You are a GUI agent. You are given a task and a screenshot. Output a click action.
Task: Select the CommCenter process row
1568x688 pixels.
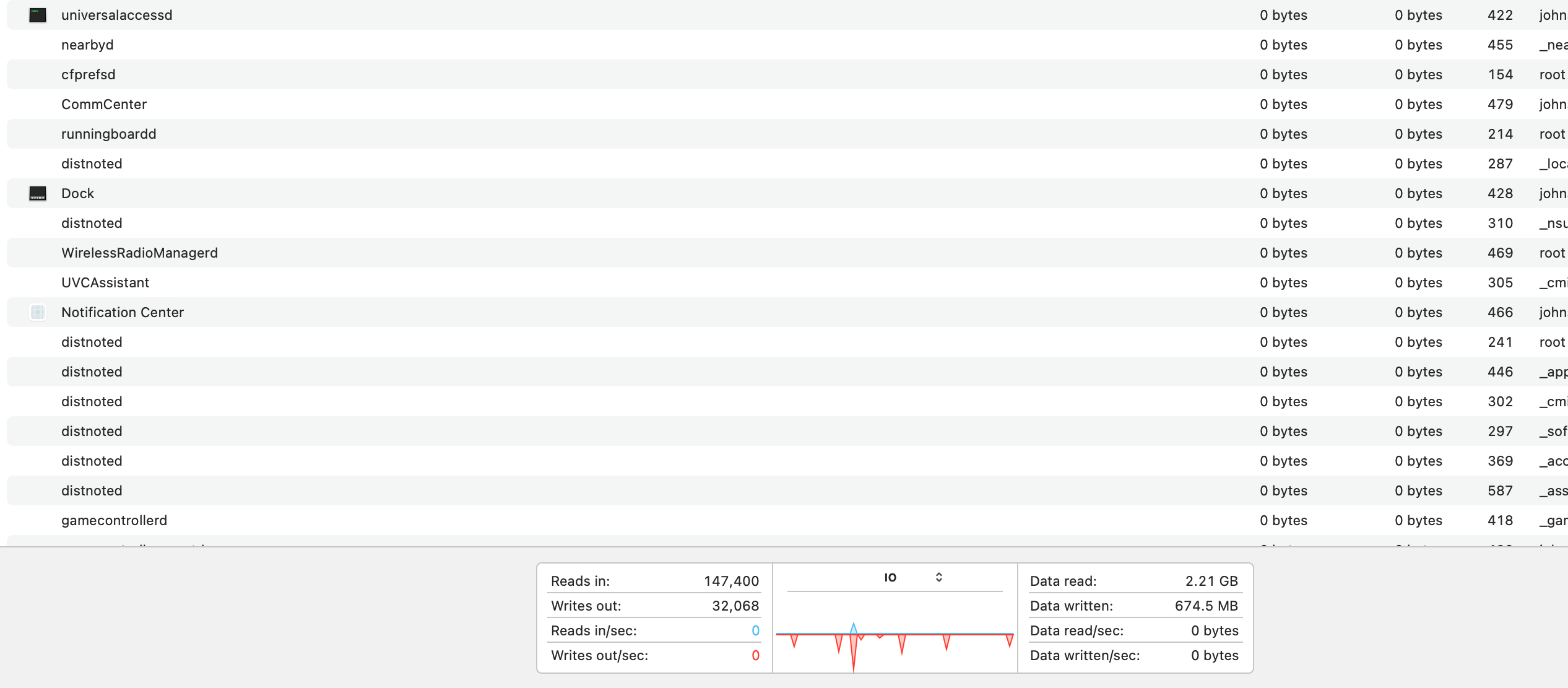104,104
